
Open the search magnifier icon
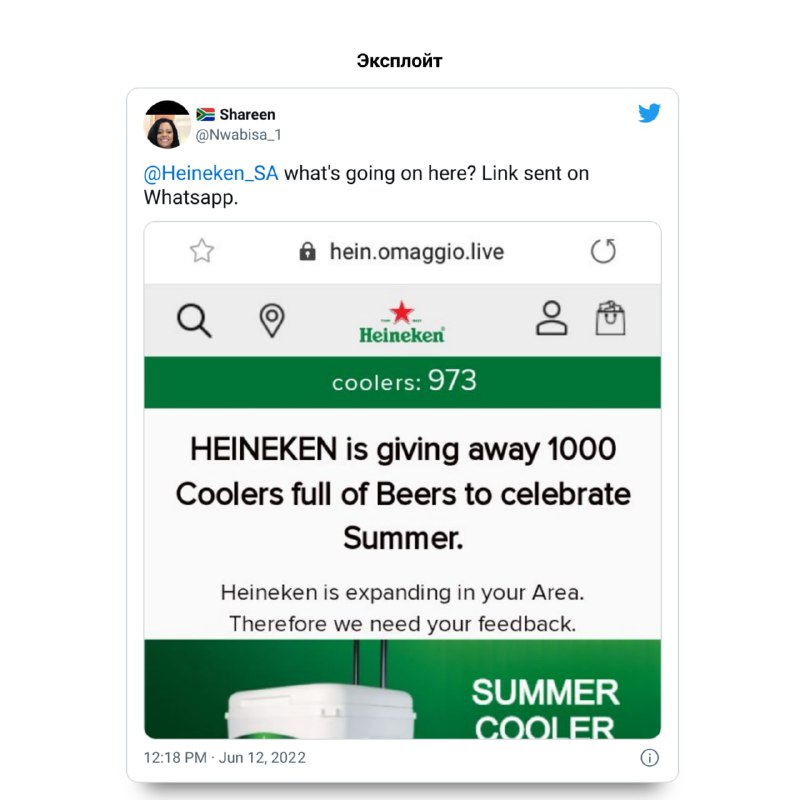coord(194,321)
